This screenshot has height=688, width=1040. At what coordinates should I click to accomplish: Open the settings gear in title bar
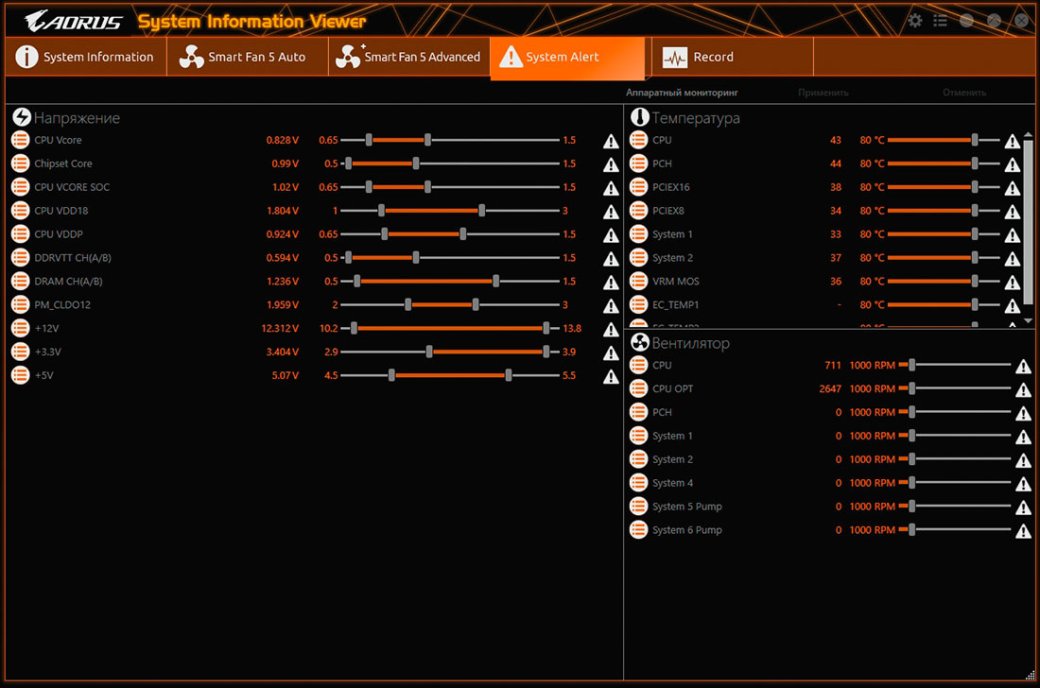(915, 21)
